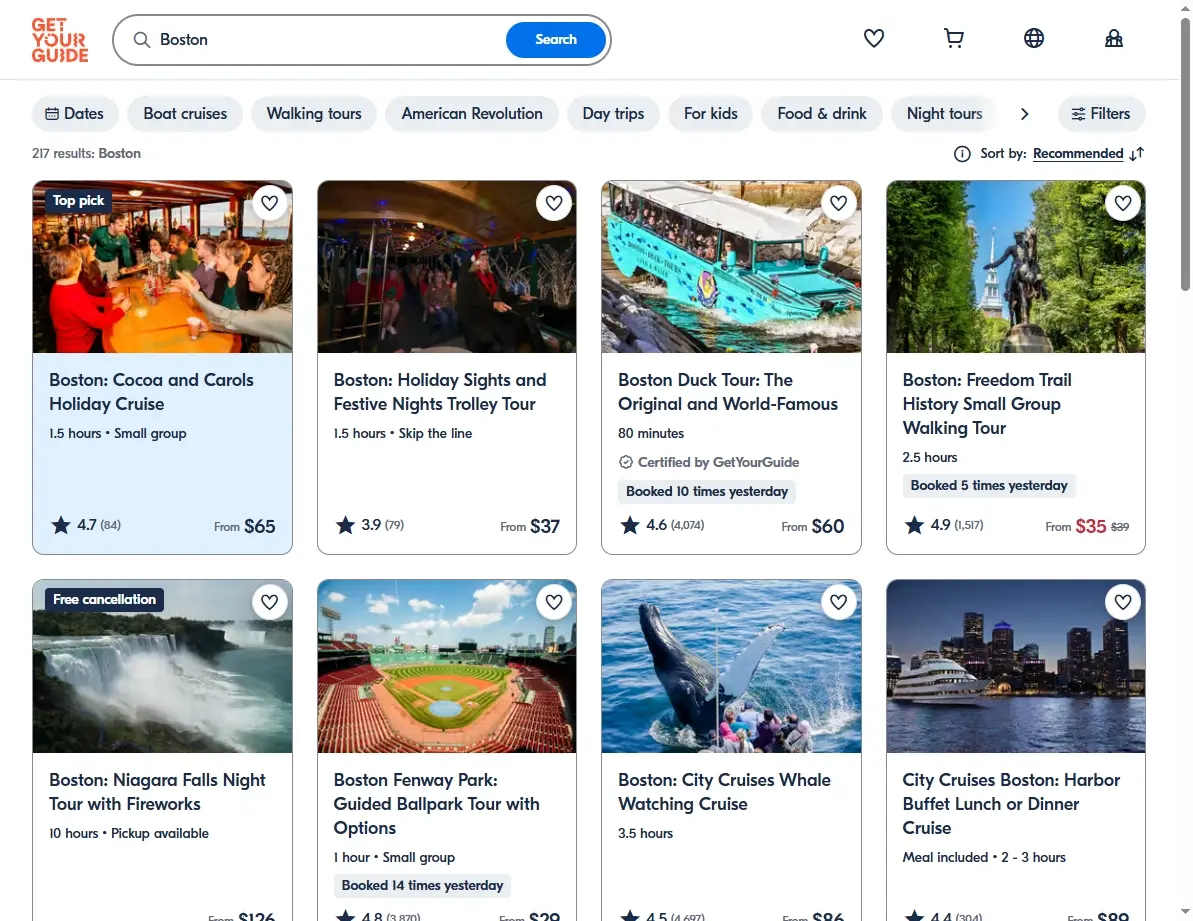Screen dimensions: 1193x921
Task: Open the Fenway Park stadium photo
Action: coord(447,666)
